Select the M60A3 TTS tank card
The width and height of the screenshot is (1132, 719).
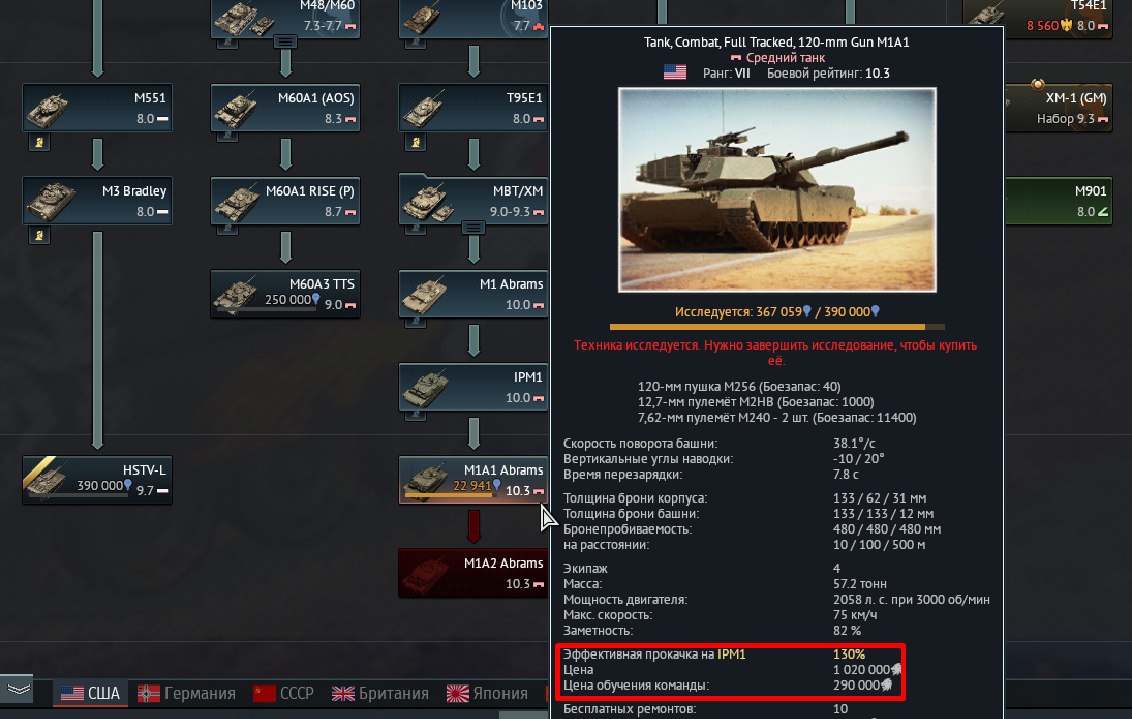pos(285,294)
